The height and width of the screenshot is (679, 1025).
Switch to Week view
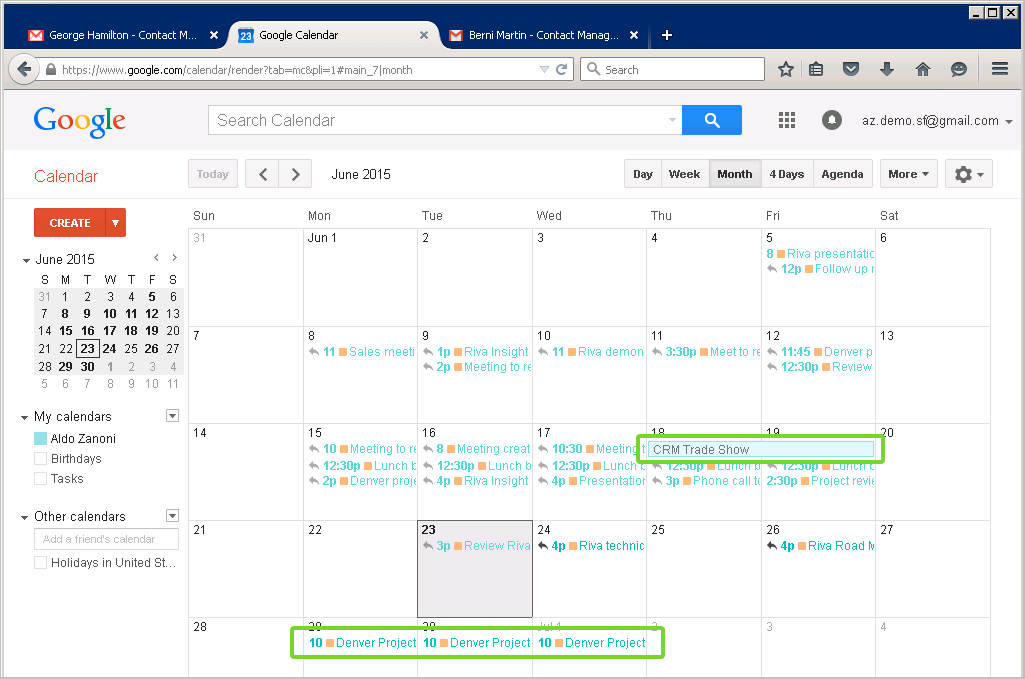click(x=684, y=174)
